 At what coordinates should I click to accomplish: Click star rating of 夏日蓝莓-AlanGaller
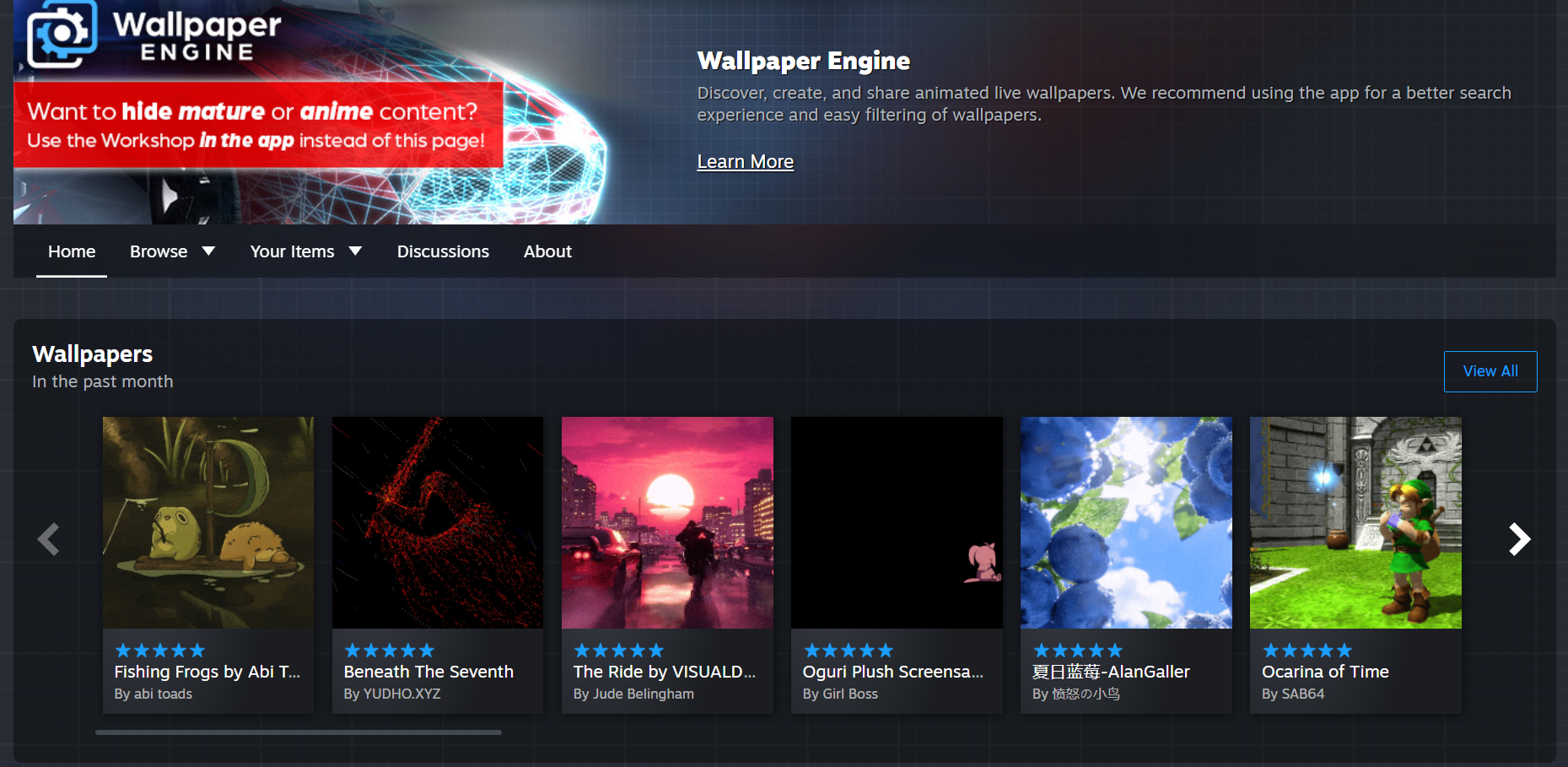[x=1078, y=651]
